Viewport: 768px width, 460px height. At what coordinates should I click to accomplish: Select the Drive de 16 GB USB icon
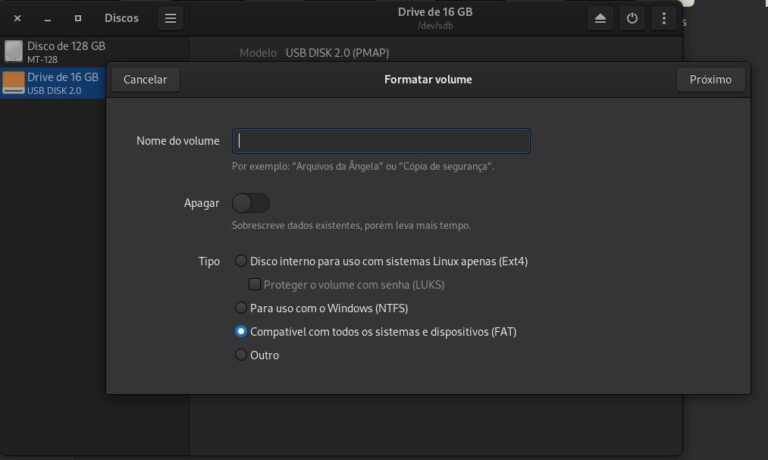(13, 83)
